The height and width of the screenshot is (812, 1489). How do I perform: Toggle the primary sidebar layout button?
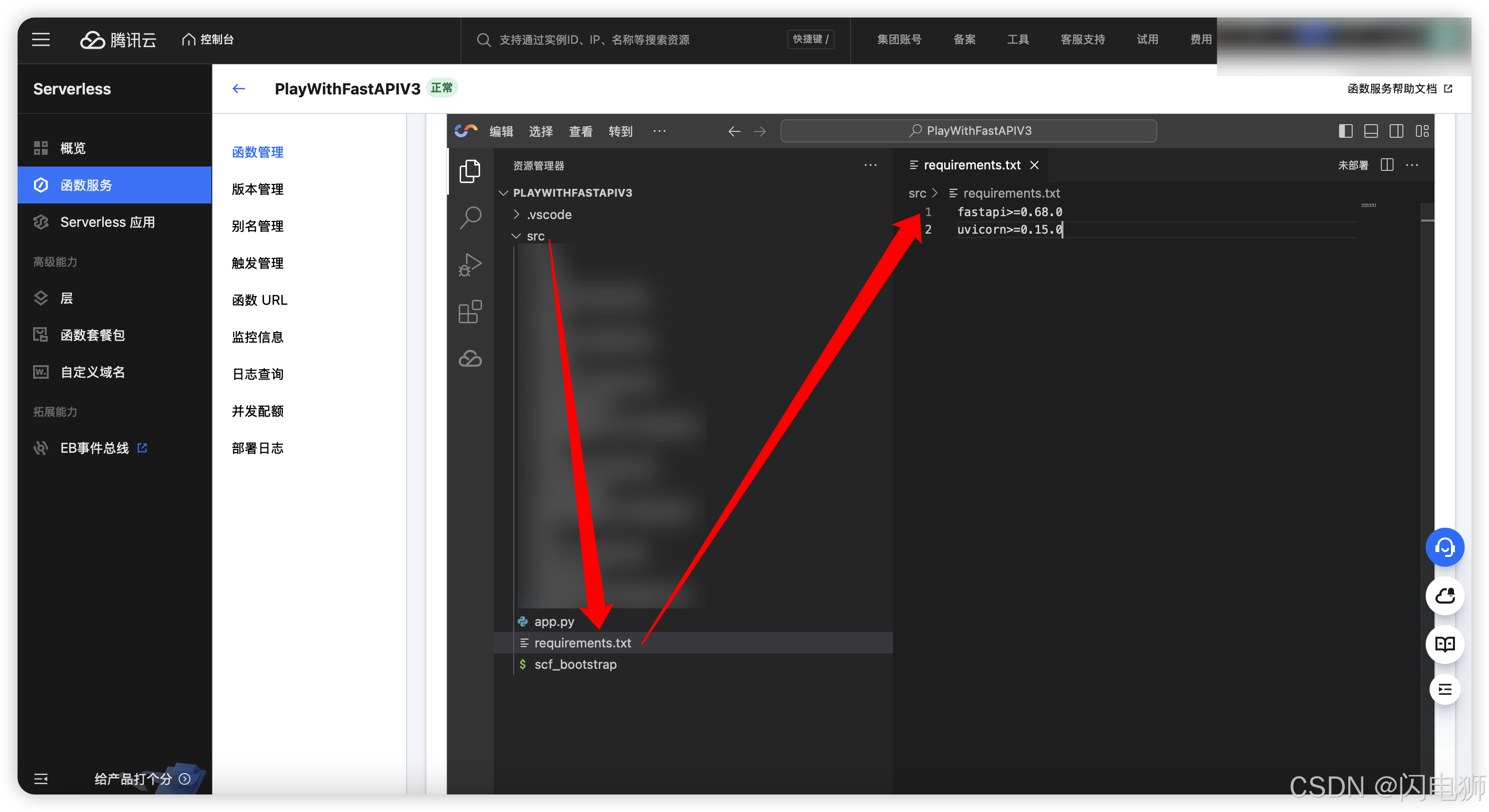coord(1345,131)
